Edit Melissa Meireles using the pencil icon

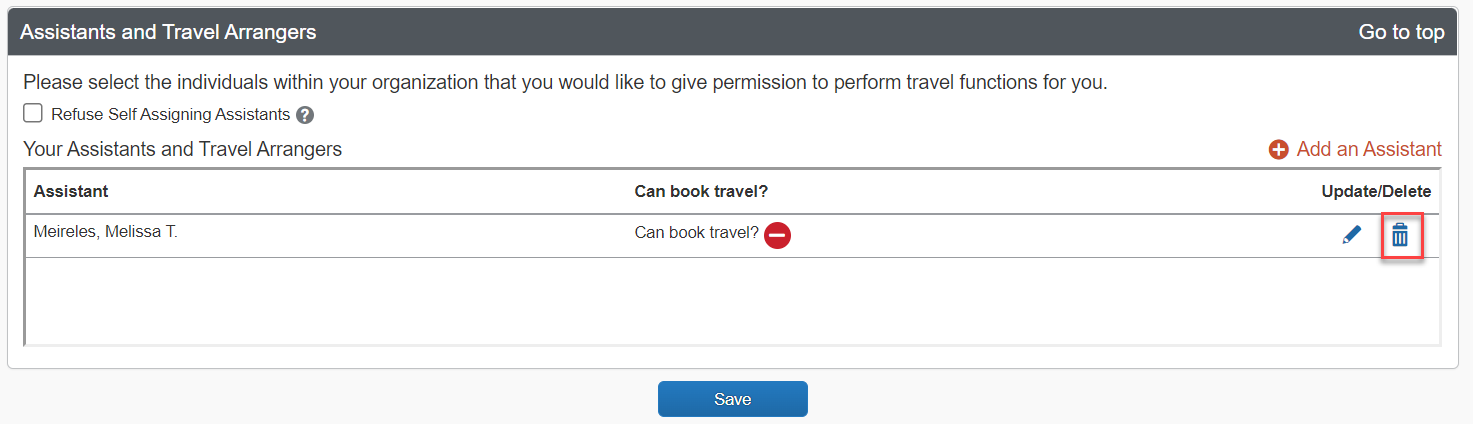(x=1352, y=235)
